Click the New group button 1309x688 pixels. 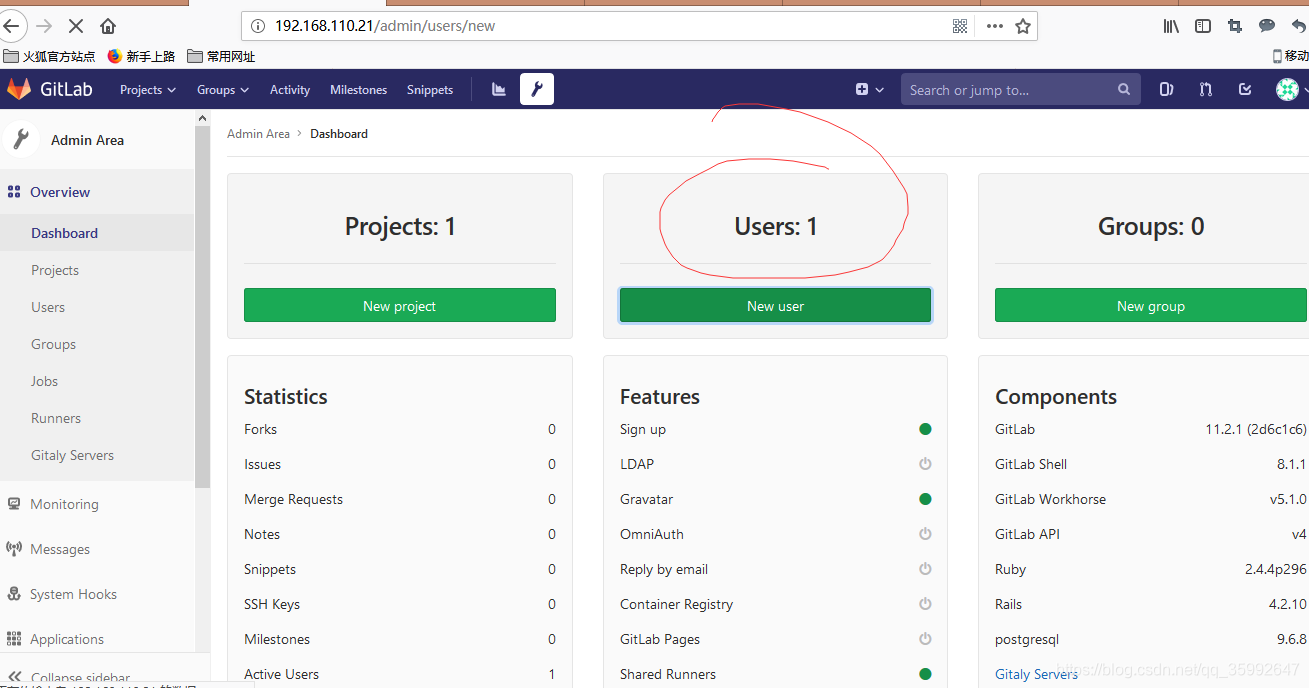click(x=1151, y=305)
